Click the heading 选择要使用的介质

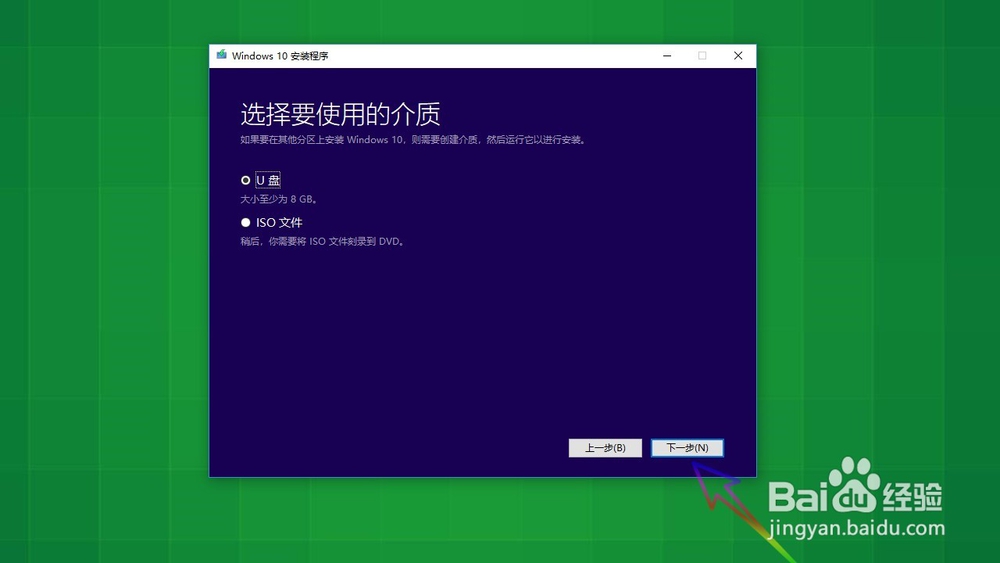(341, 115)
